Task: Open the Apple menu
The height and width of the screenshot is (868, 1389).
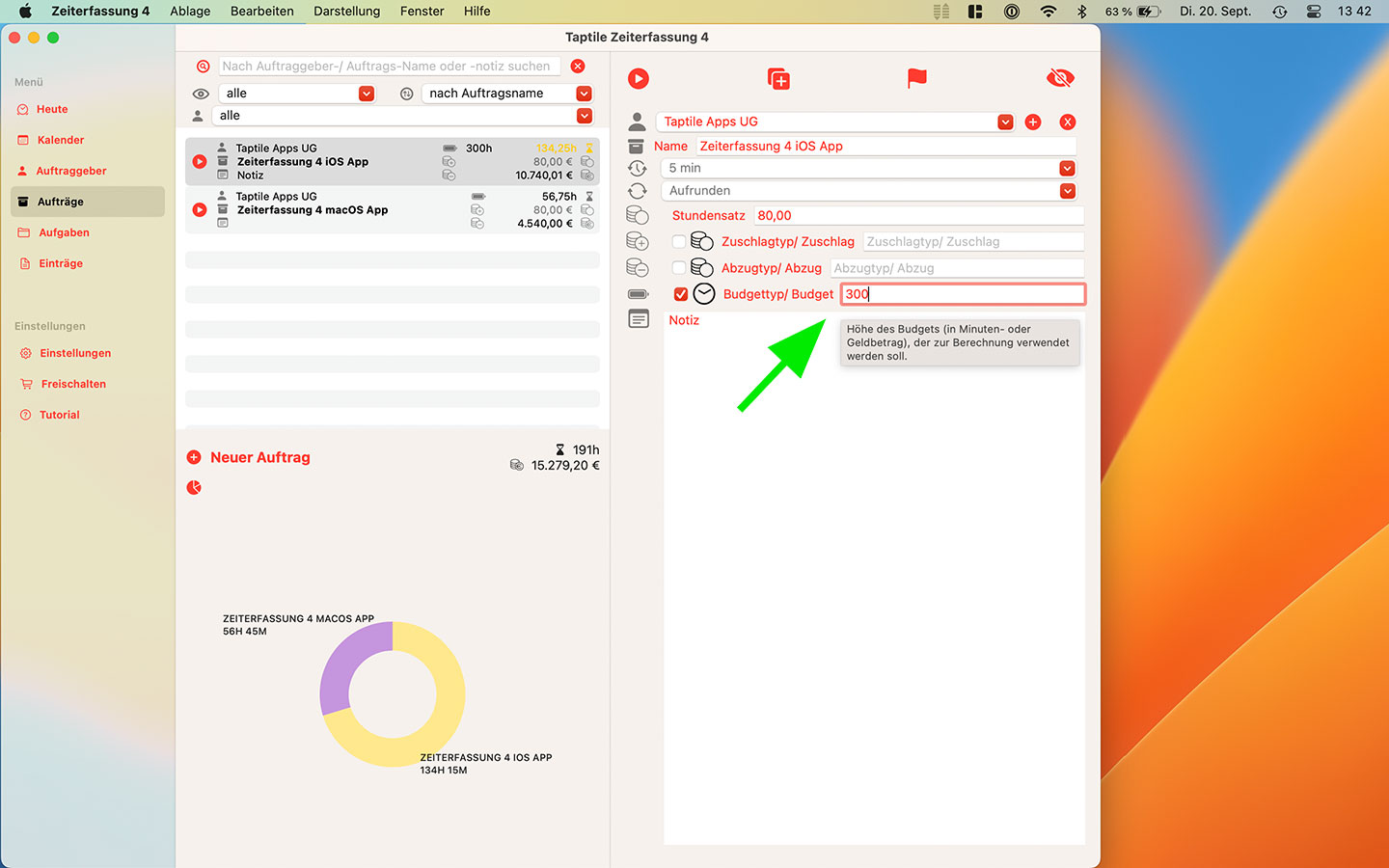Action: point(25,12)
